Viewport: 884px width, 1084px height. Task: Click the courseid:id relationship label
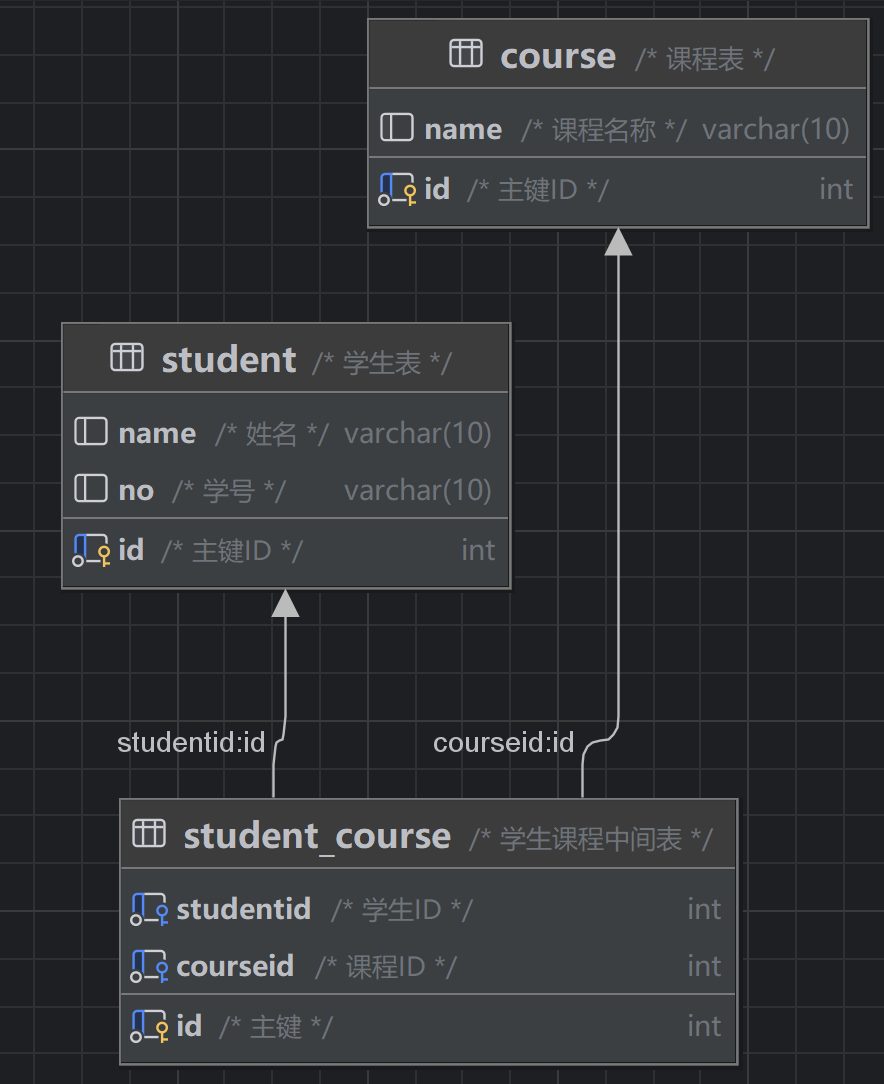[x=503, y=742]
